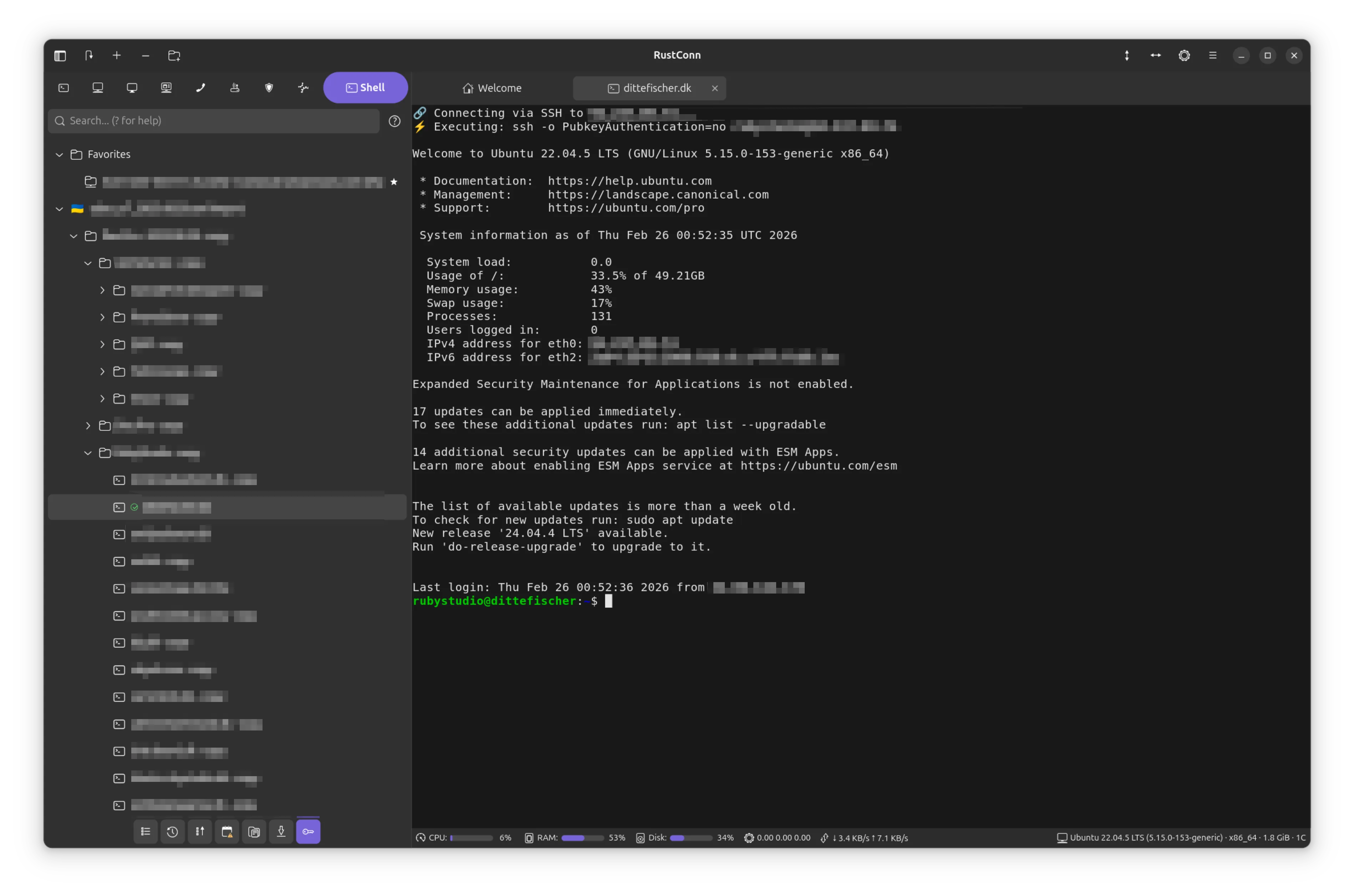
Task: Open the hamburger main menu
Action: pyautogui.click(x=1212, y=55)
